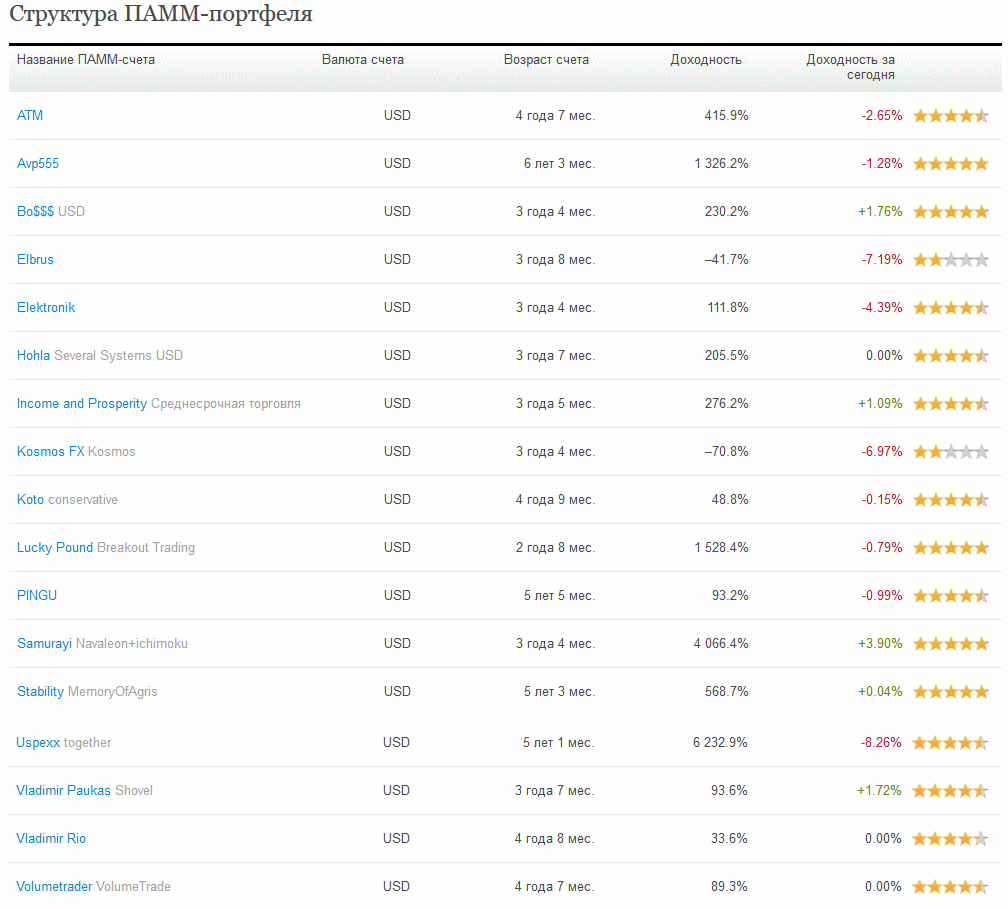Open the ATM account link
The image size is (1008, 909).
(30, 116)
